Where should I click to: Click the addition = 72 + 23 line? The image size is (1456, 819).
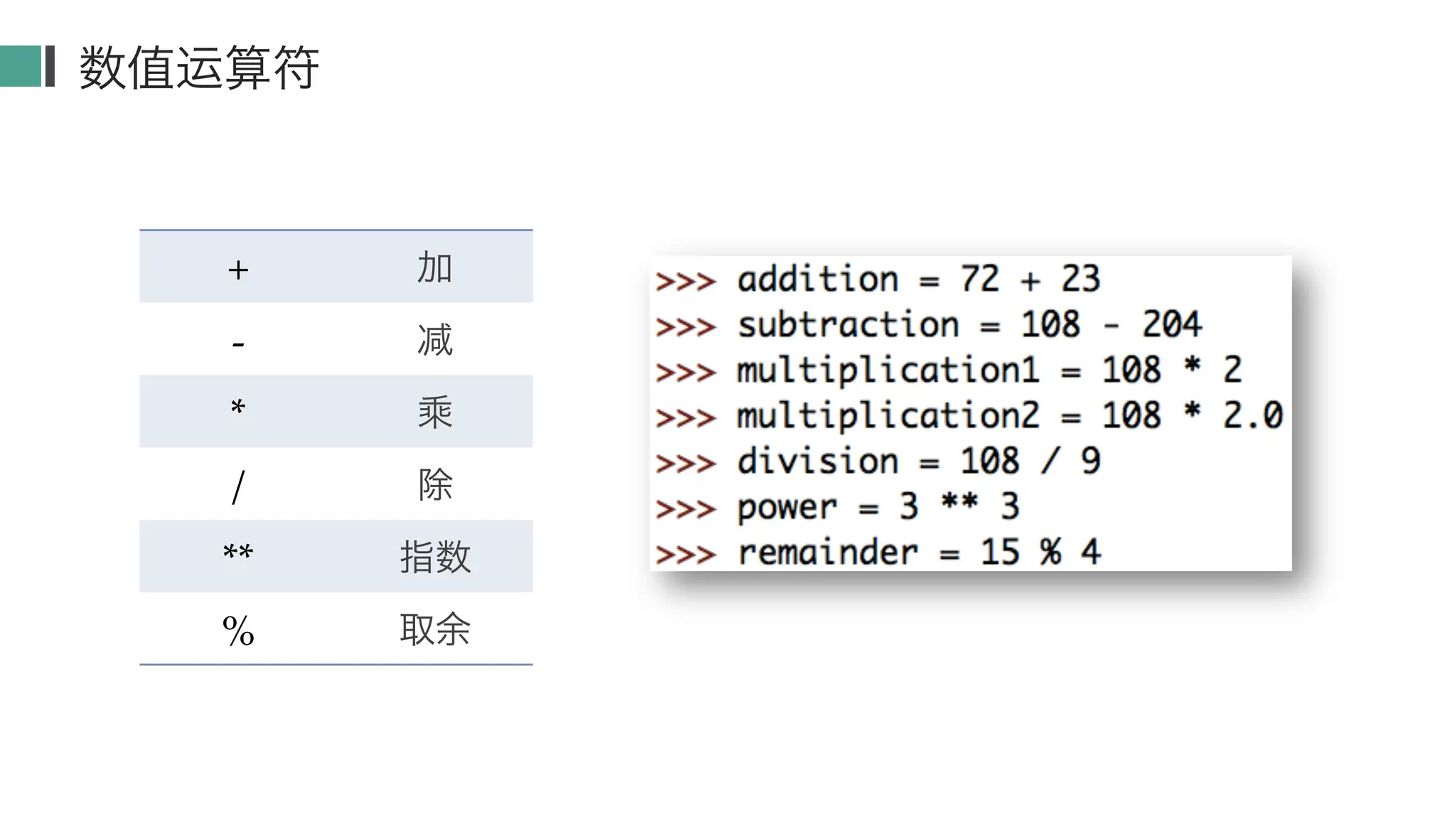pyautogui.click(x=878, y=279)
